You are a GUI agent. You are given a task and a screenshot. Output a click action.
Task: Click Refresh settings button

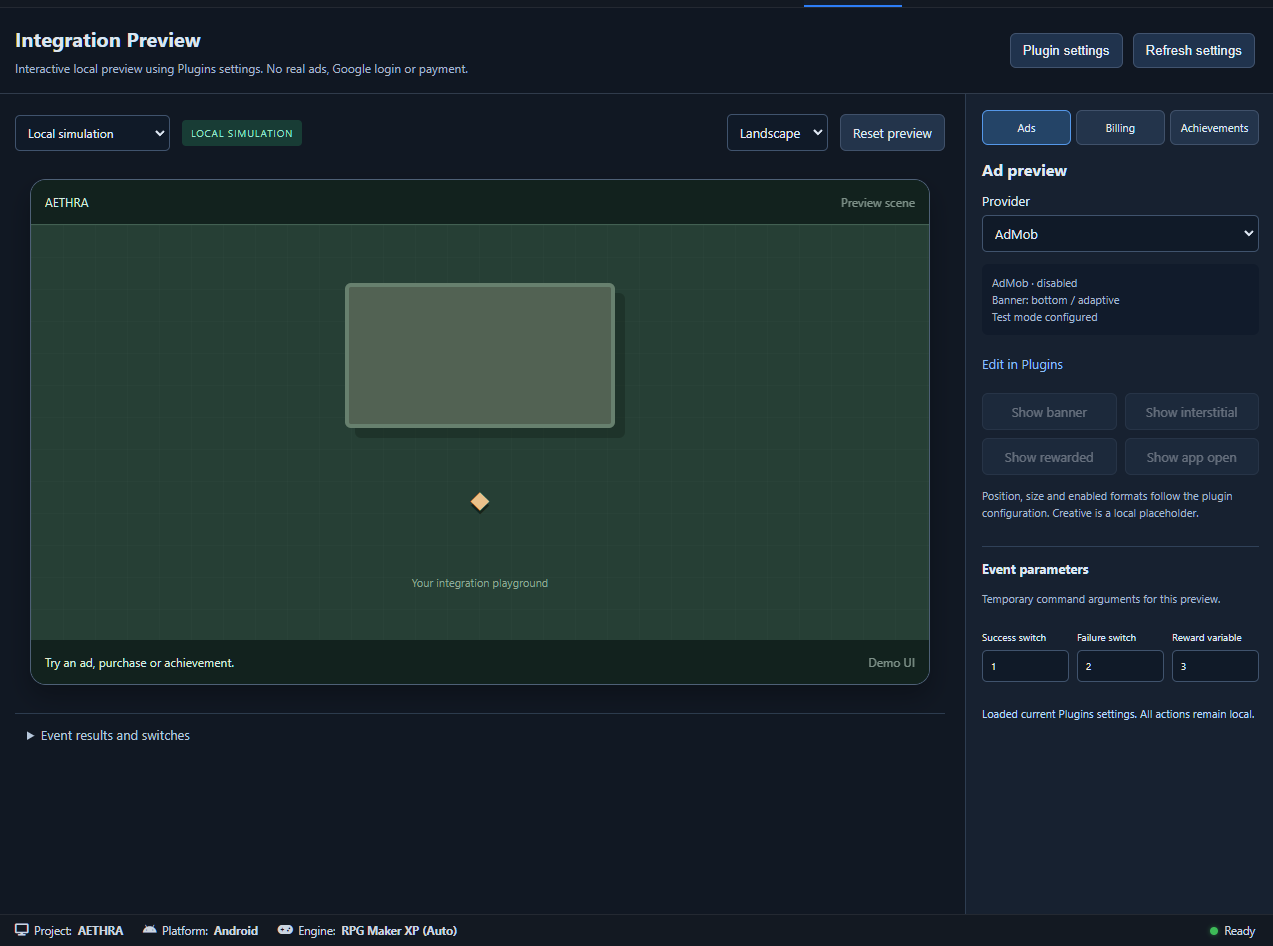click(x=1194, y=50)
